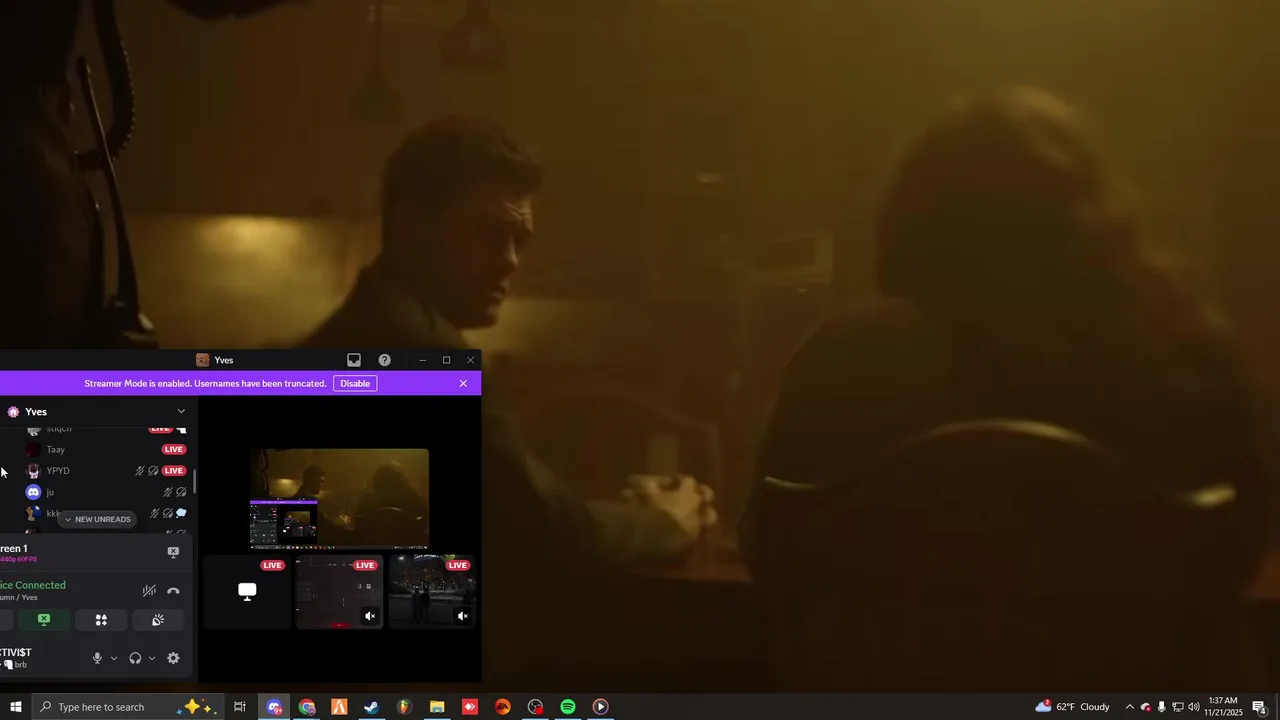Click the LIVE badge next to Taay
The image size is (1280, 720).
pos(174,449)
